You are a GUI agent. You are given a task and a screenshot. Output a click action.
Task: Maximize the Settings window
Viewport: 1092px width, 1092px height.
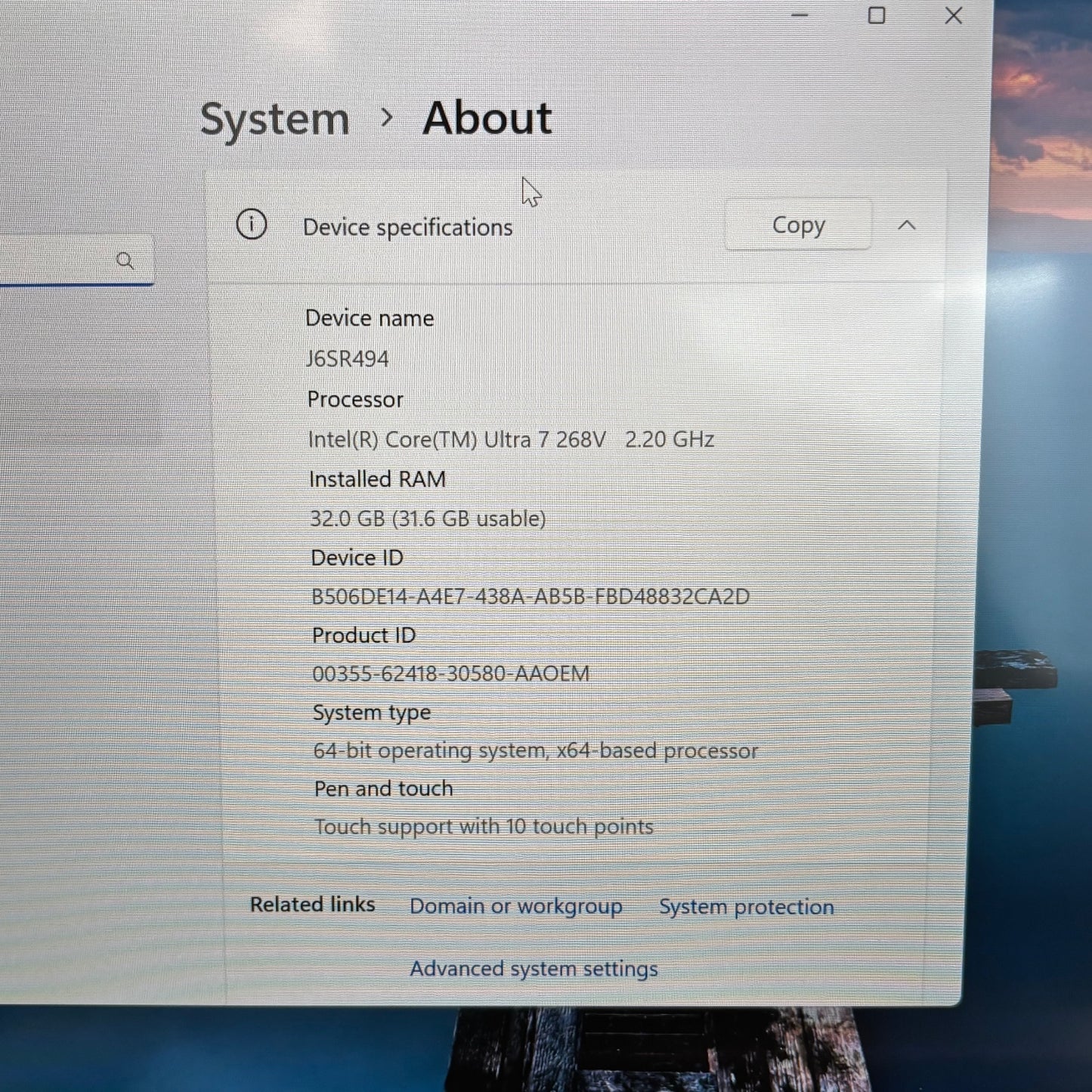tap(877, 15)
